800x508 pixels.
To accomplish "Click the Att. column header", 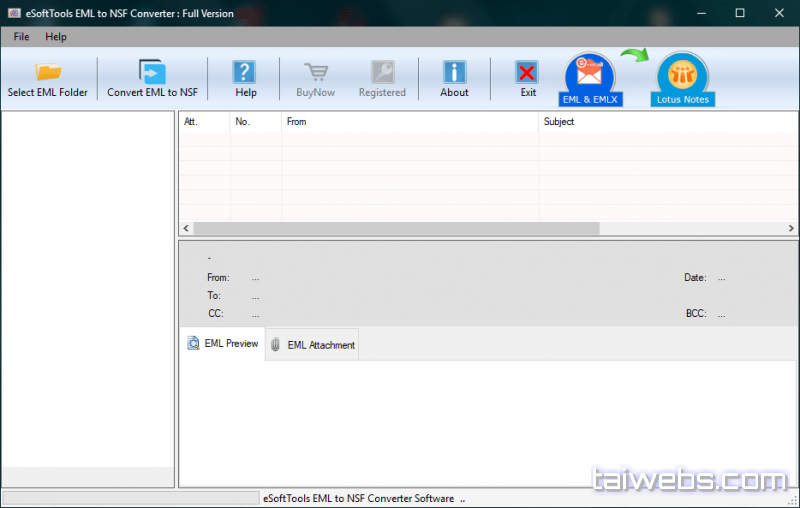I will (x=204, y=122).
